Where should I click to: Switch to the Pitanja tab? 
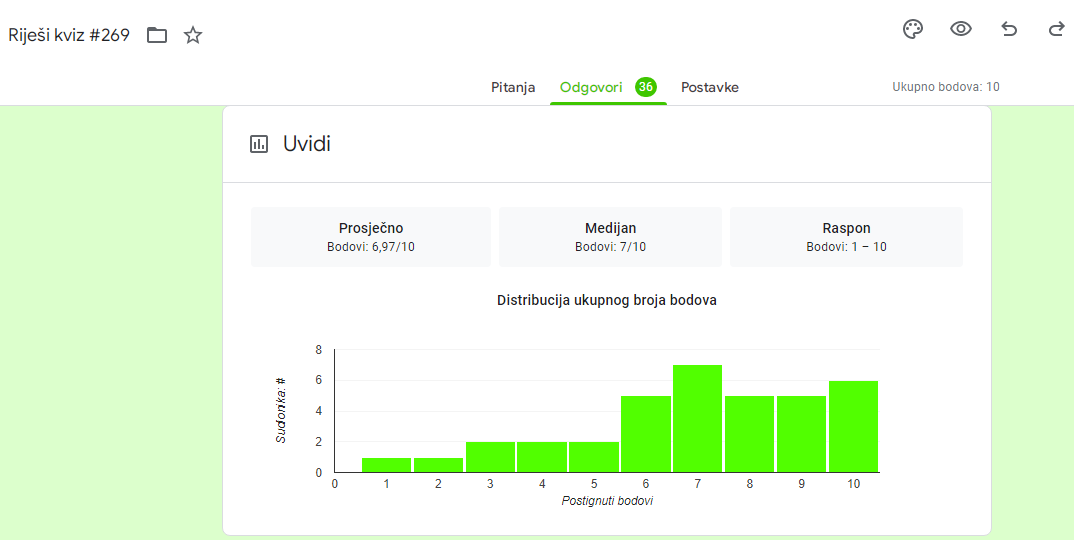point(513,88)
